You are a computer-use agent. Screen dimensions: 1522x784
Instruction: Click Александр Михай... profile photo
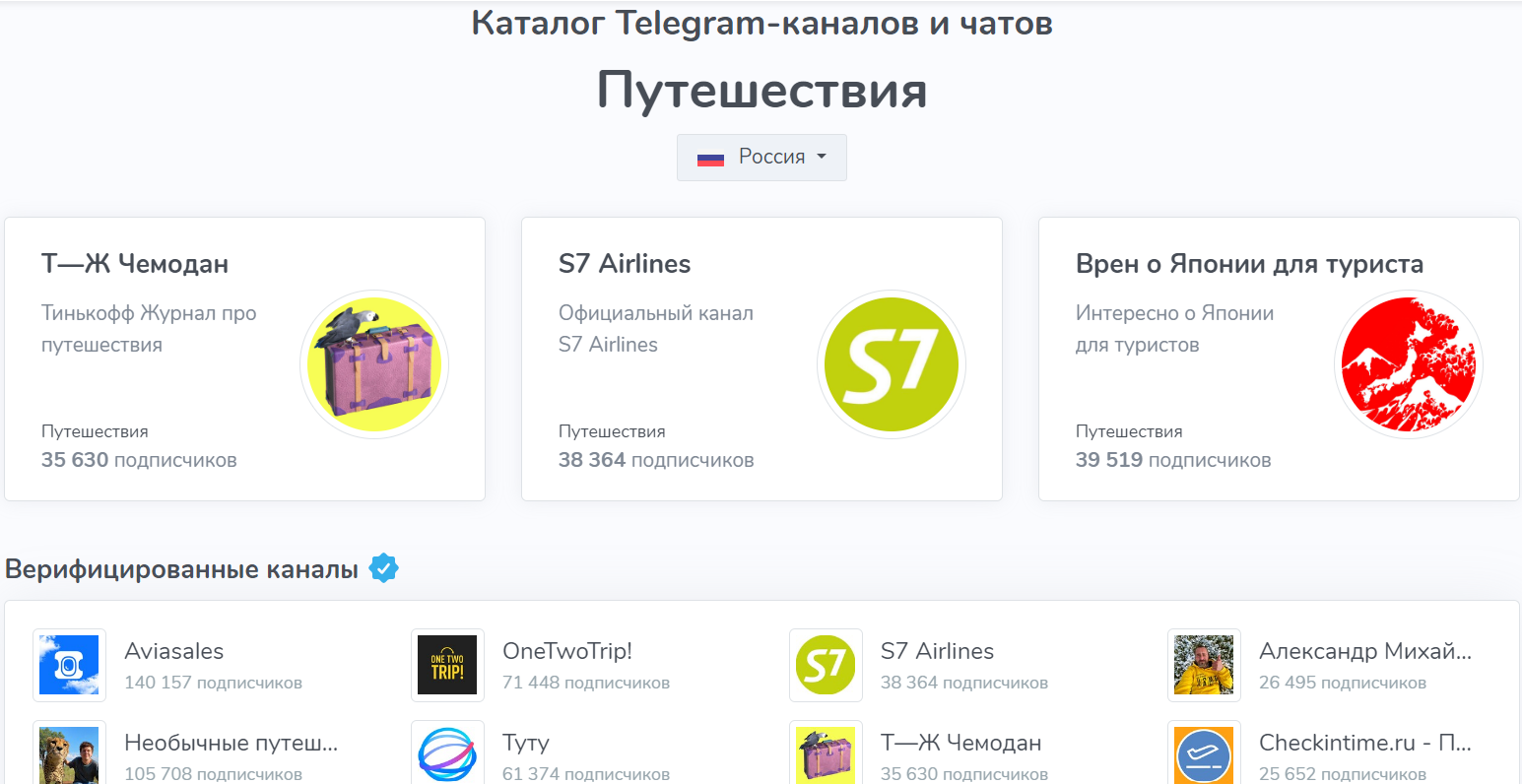coord(1204,665)
